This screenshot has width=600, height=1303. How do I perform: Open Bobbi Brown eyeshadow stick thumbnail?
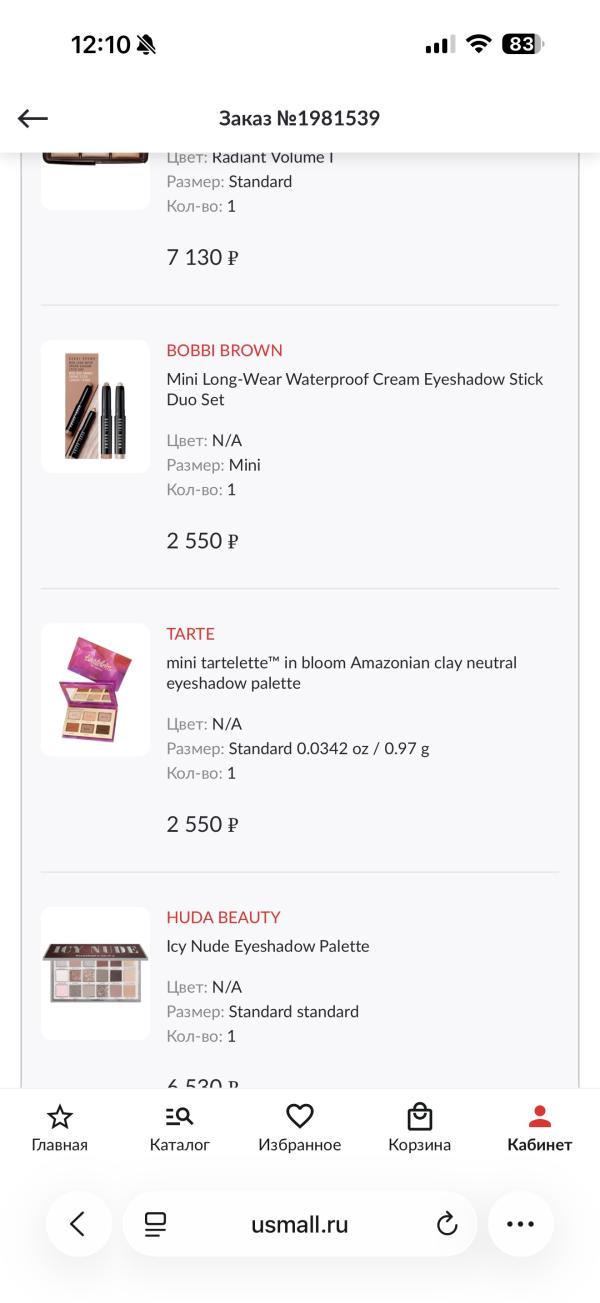click(96, 406)
